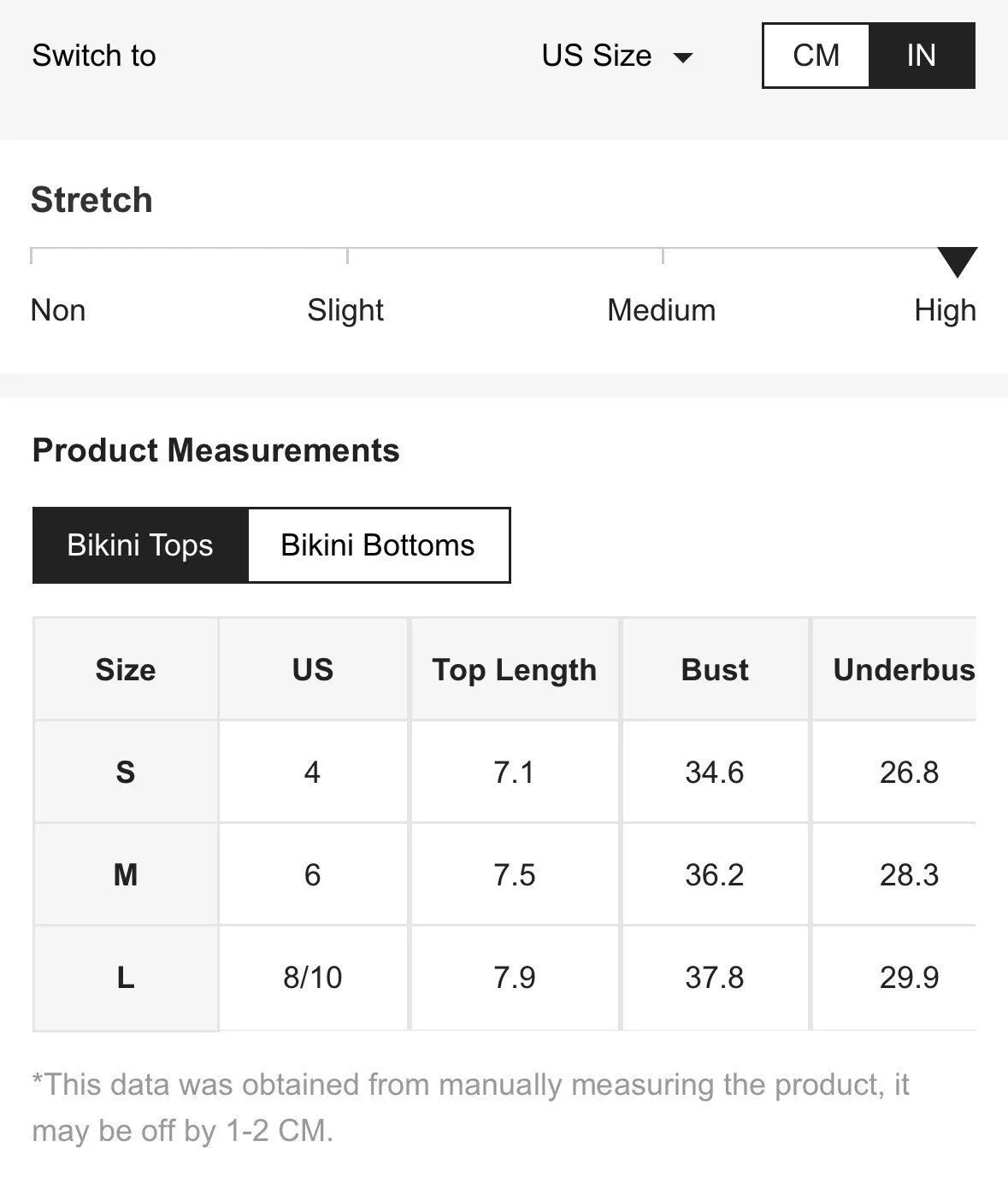
Task: Click the Non stretch label
Action: (58, 310)
